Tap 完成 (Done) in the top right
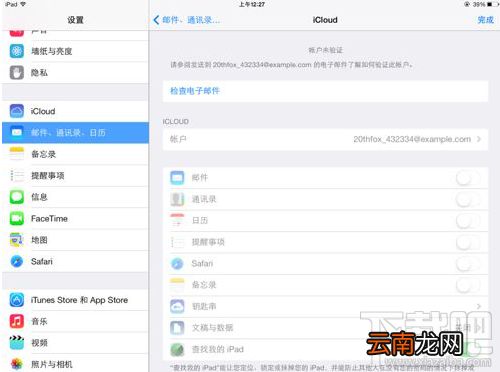 coord(485,20)
